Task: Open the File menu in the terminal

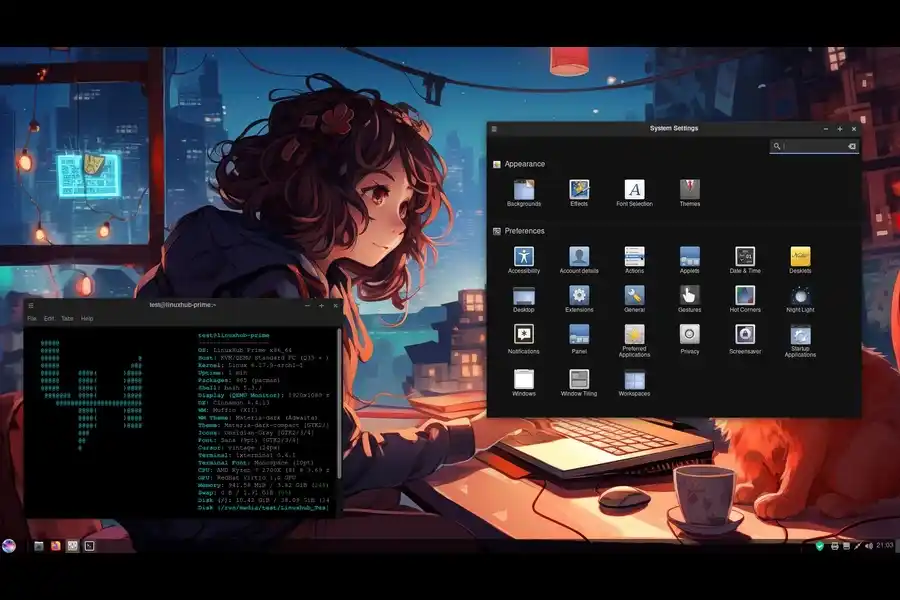Action: pyautogui.click(x=31, y=317)
